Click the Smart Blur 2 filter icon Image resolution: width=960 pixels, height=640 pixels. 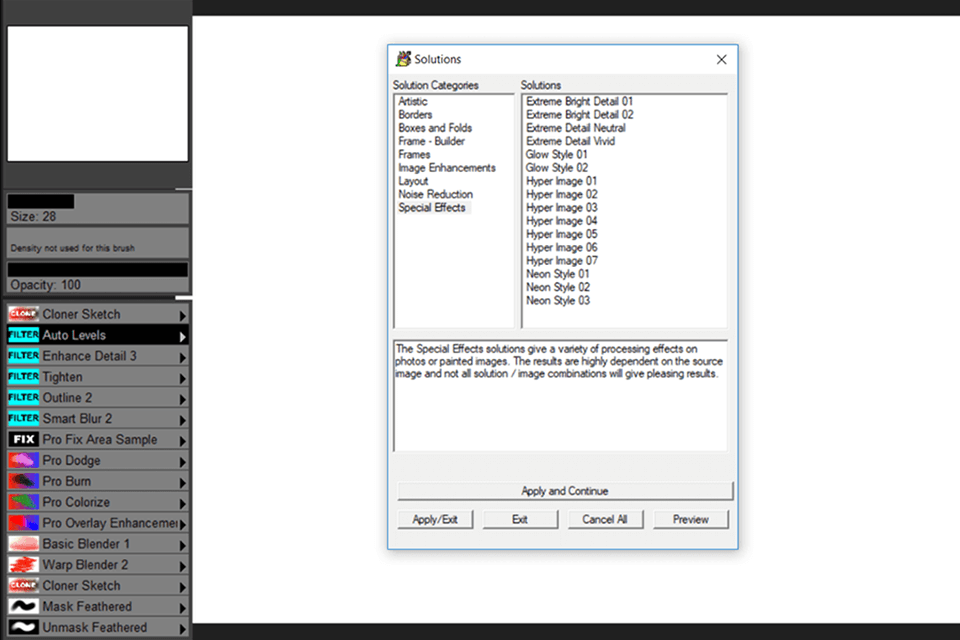click(x=23, y=418)
